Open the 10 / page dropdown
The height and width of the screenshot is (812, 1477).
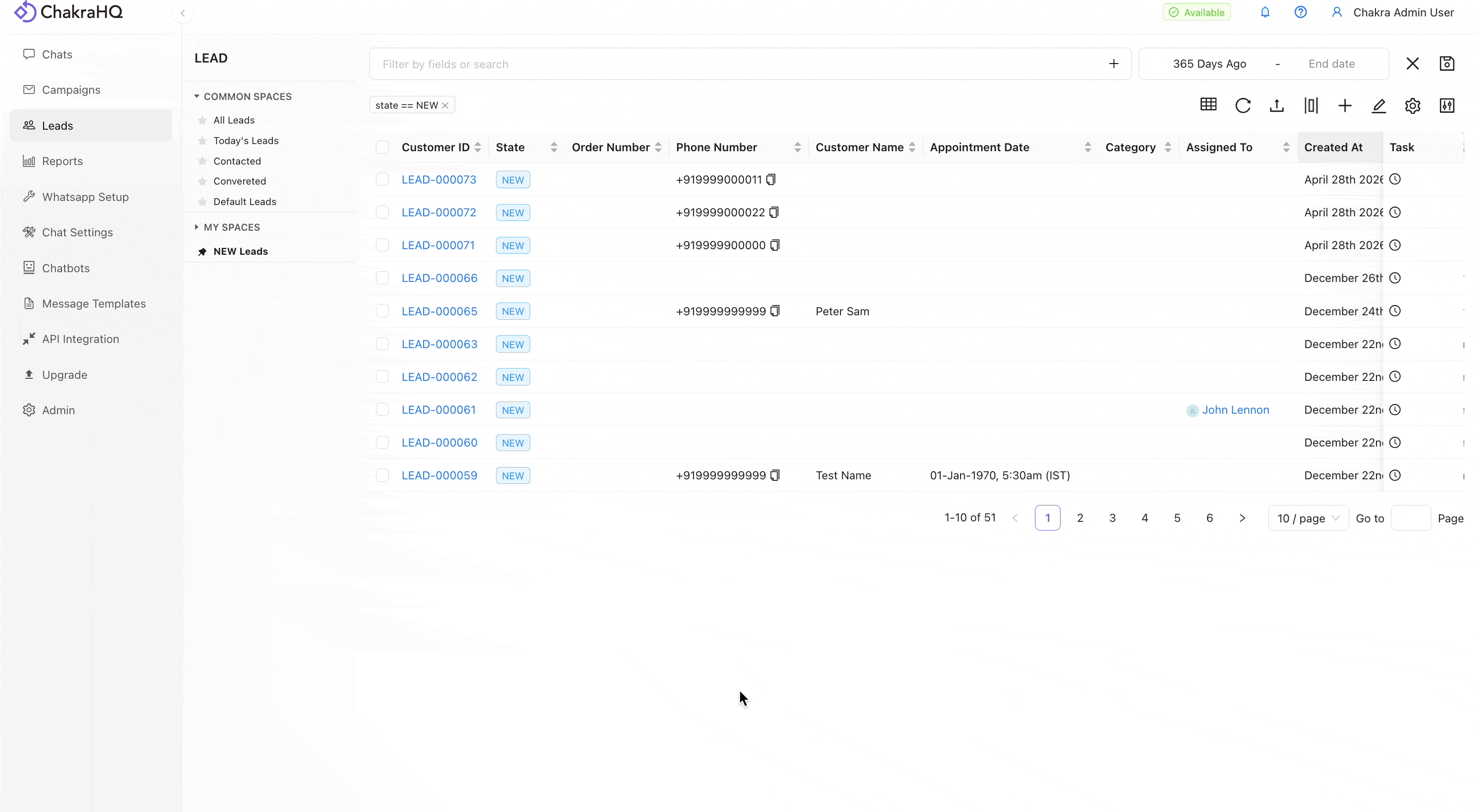tap(1308, 518)
